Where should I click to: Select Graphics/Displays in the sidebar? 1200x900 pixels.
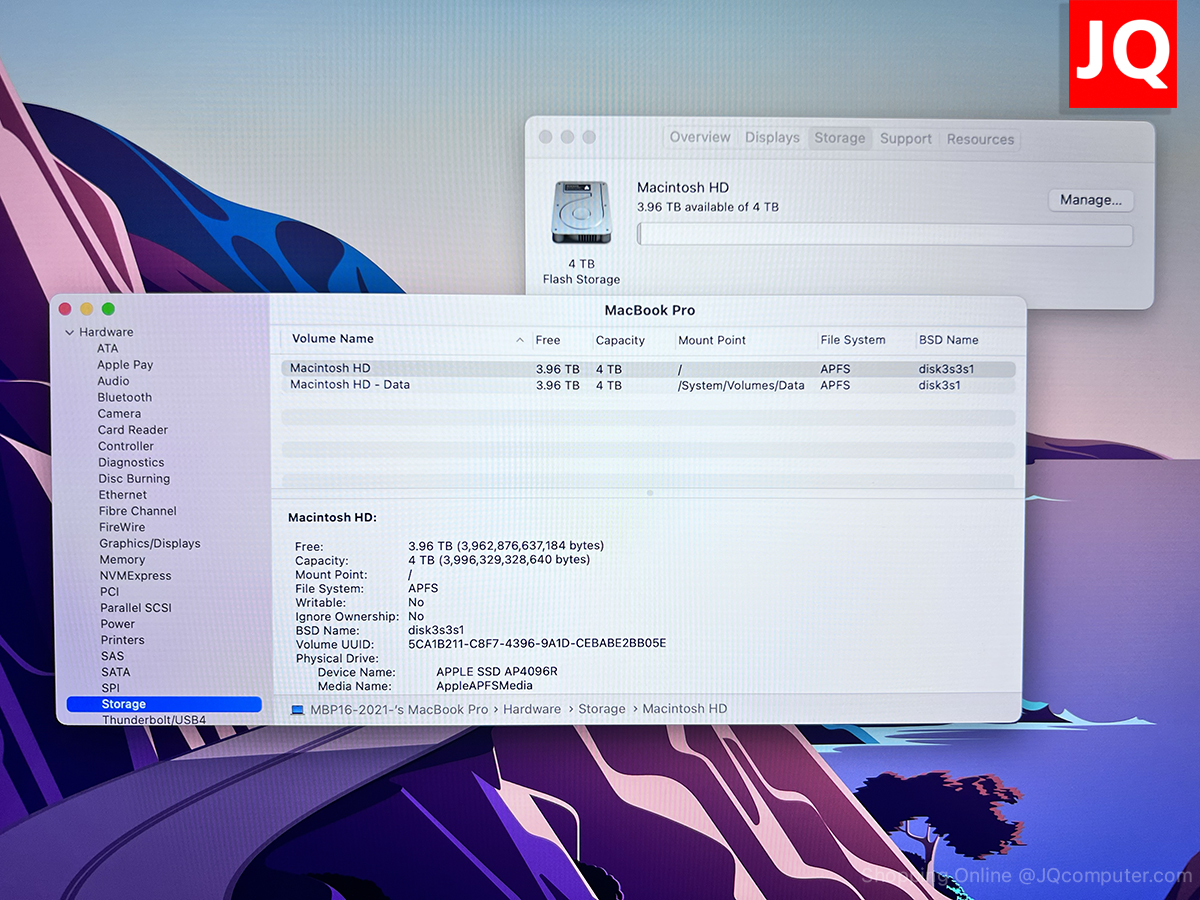tap(150, 543)
